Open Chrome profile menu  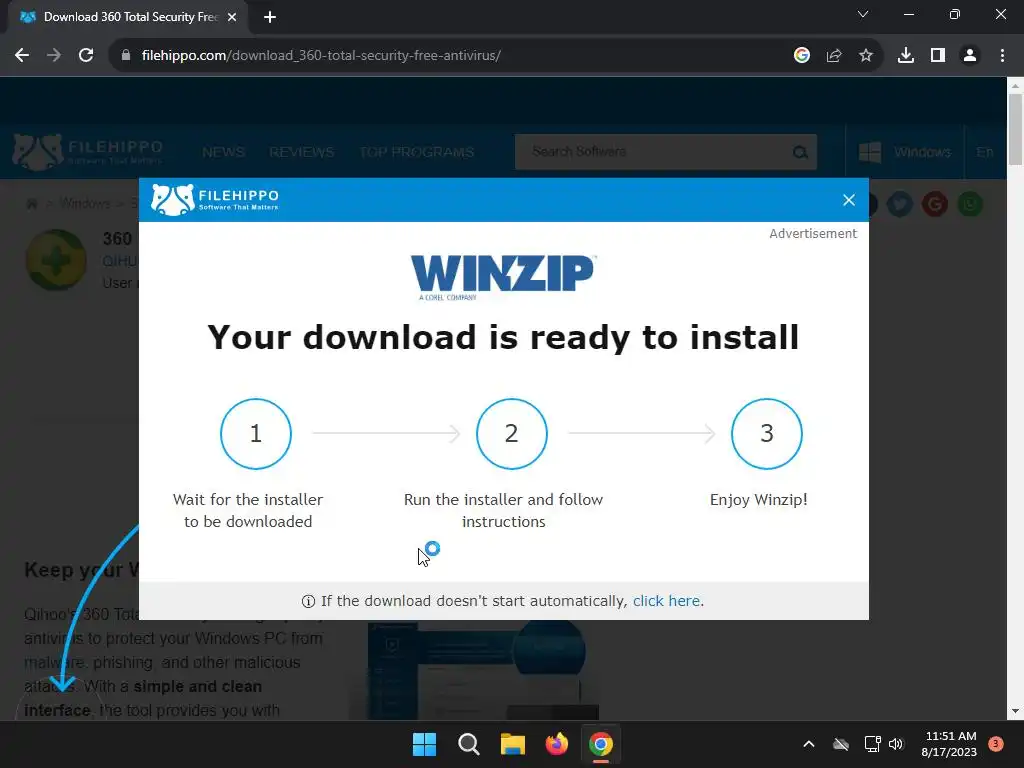coord(970,56)
